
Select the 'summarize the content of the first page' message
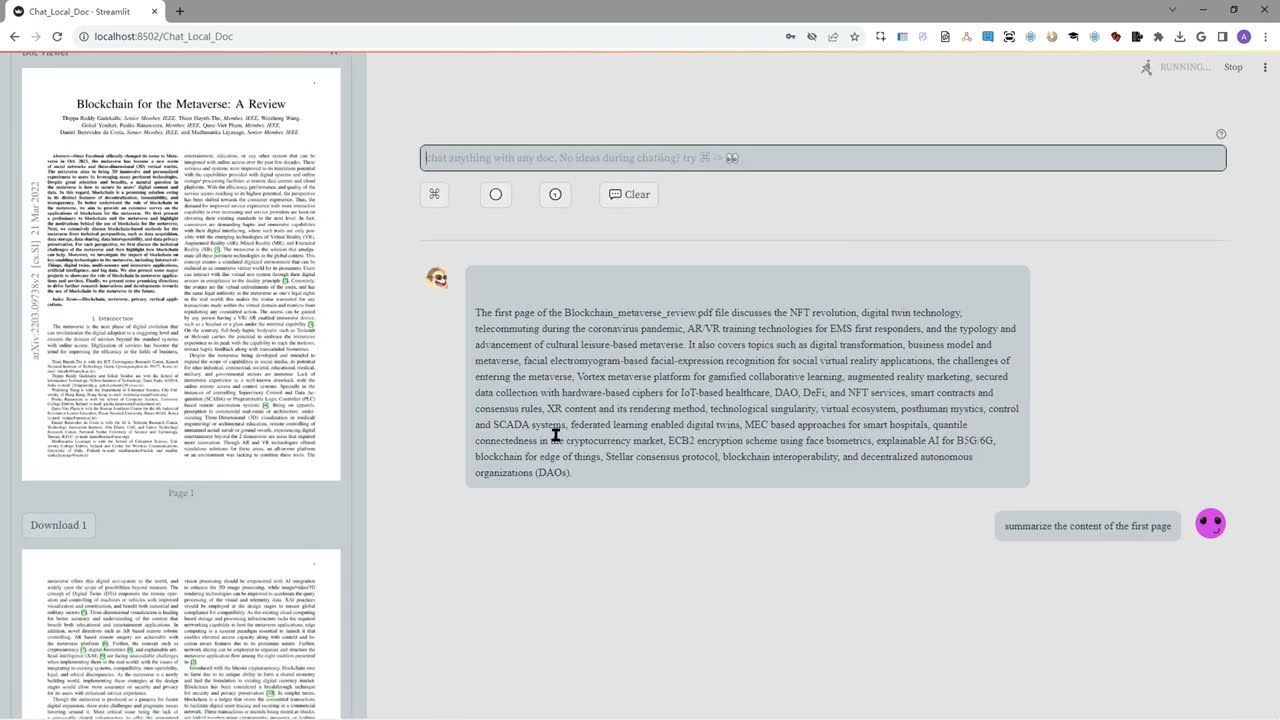click(x=1088, y=526)
